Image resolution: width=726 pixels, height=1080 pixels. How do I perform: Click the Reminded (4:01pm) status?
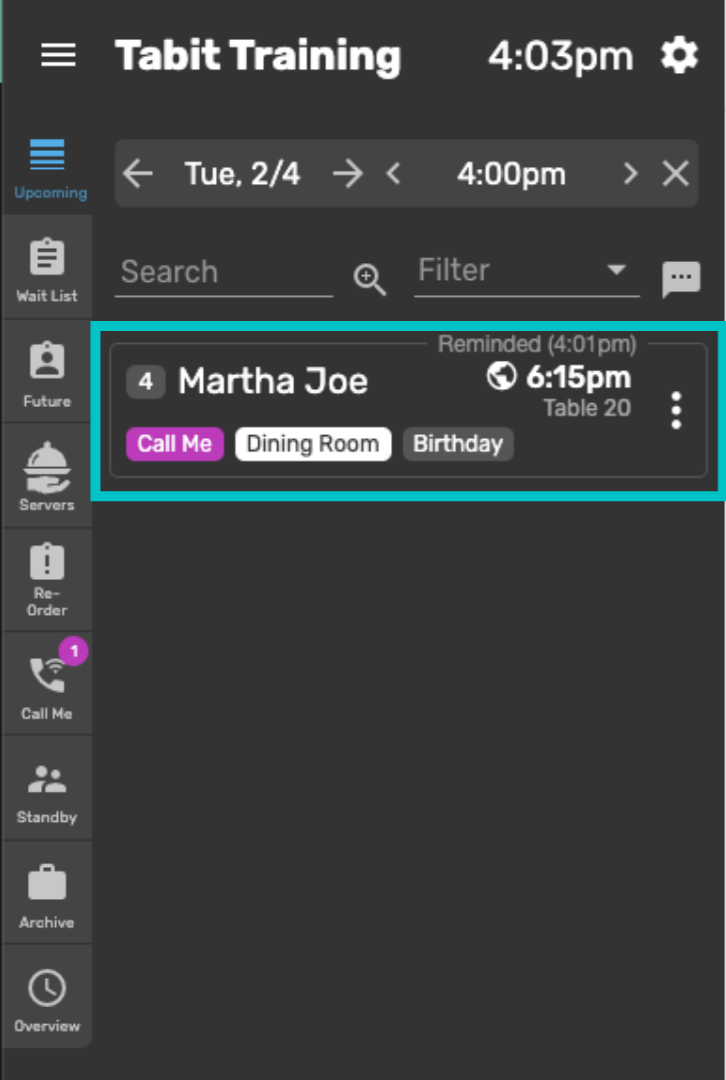pos(537,344)
